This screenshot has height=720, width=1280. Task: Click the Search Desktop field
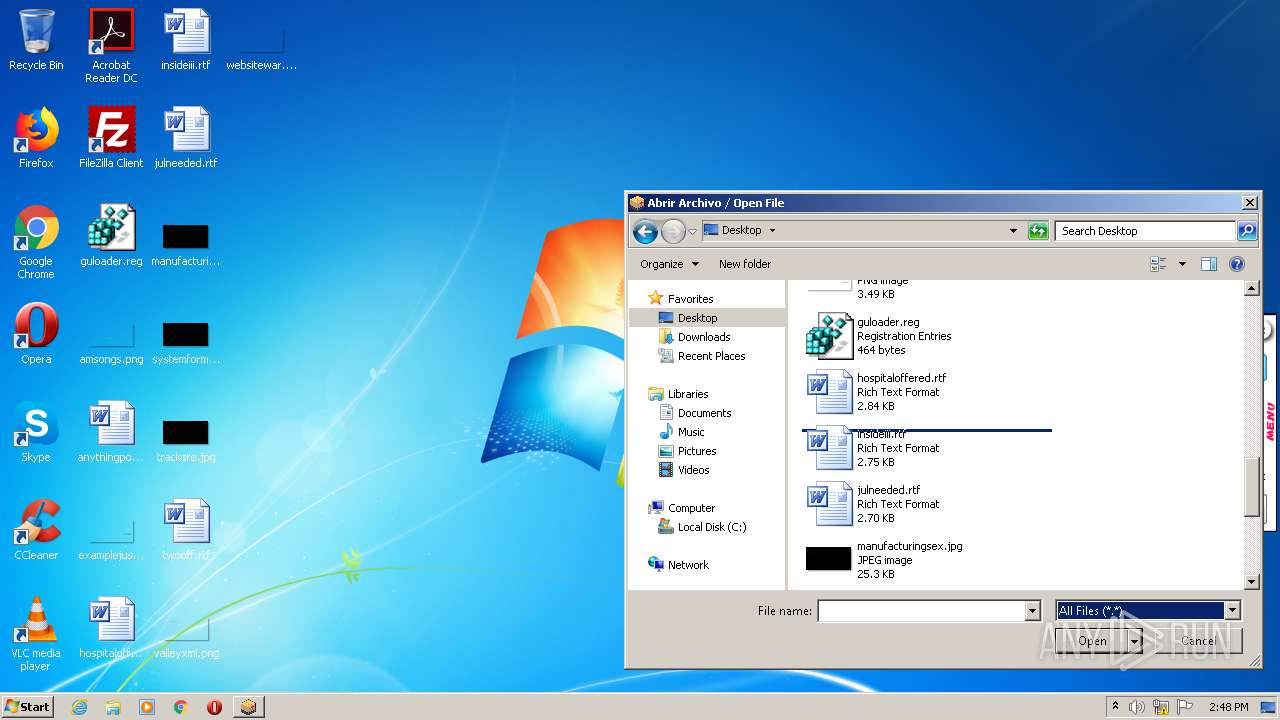pos(1145,231)
